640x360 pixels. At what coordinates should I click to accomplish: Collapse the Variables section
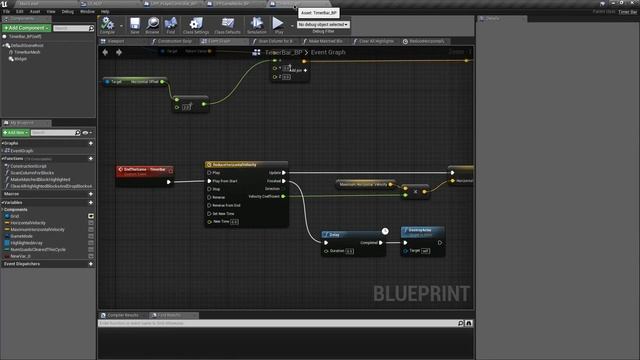2,202
